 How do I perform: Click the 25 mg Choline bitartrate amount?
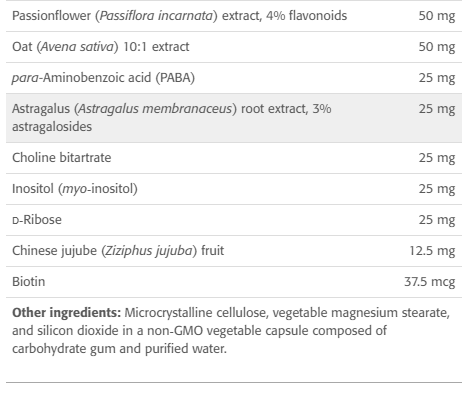pyautogui.click(x=437, y=158)
